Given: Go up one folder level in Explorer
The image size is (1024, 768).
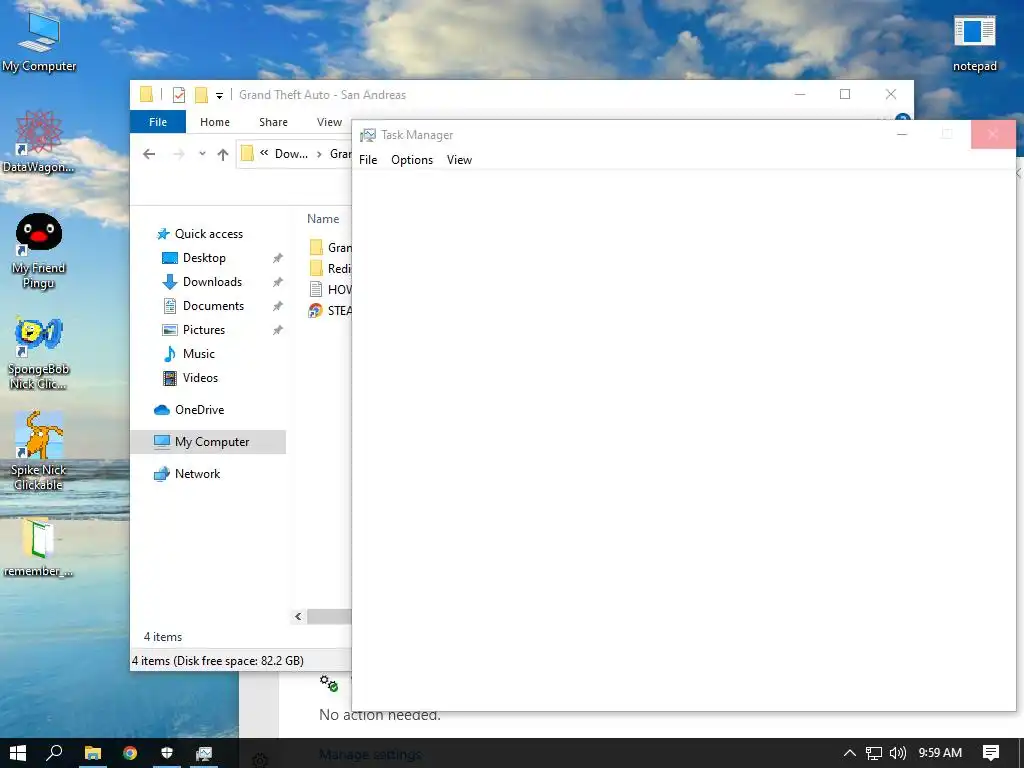Looking at the screenshot, I should point(223,154).
